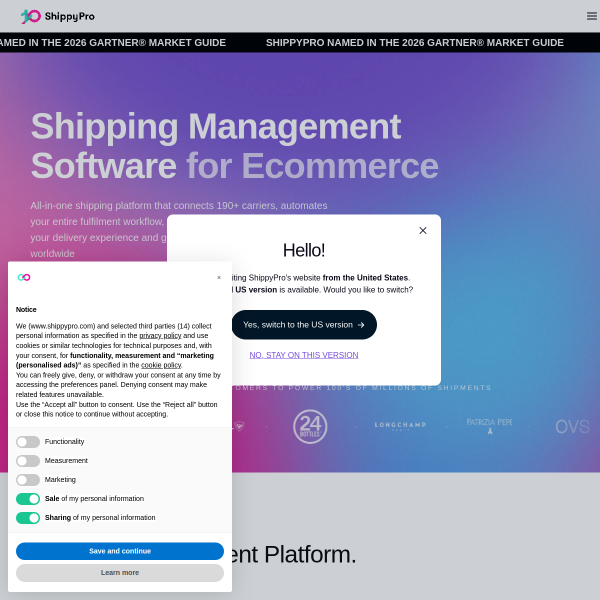600x600 pixels.
Task: Click the Patrizia Pepe brand logo
Action: point(489,426)
